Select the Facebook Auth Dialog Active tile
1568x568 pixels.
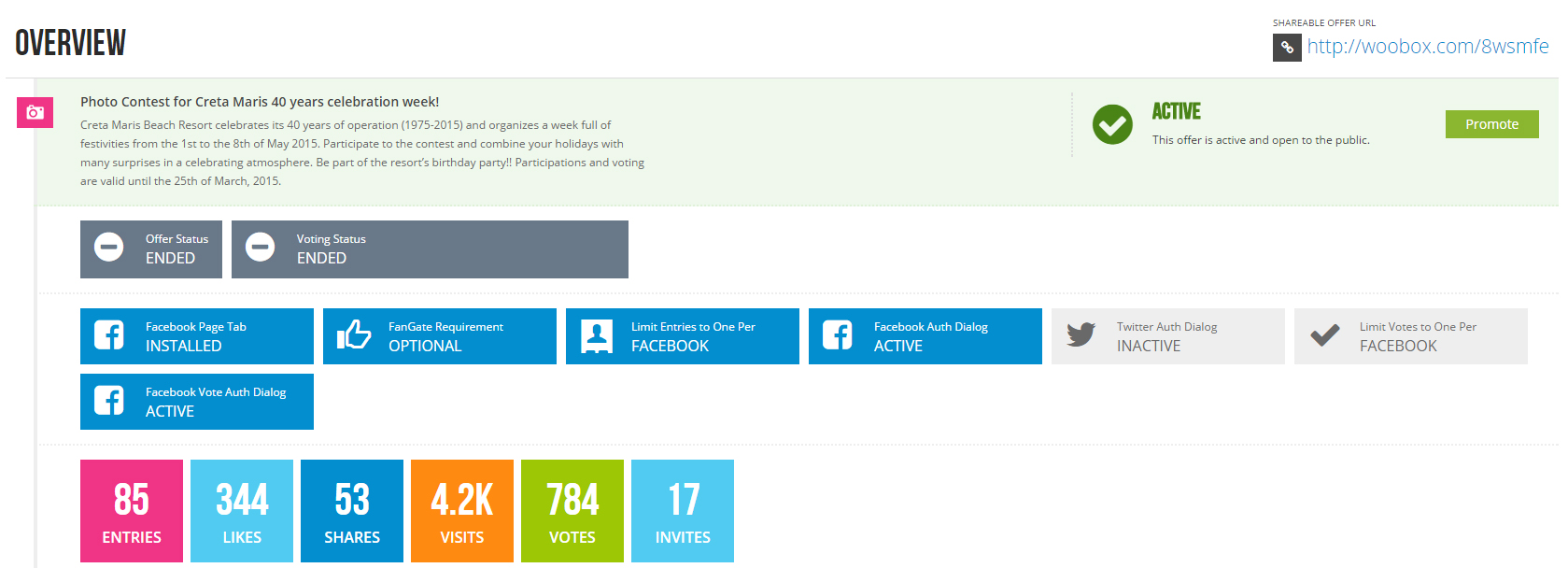point(925,336)
